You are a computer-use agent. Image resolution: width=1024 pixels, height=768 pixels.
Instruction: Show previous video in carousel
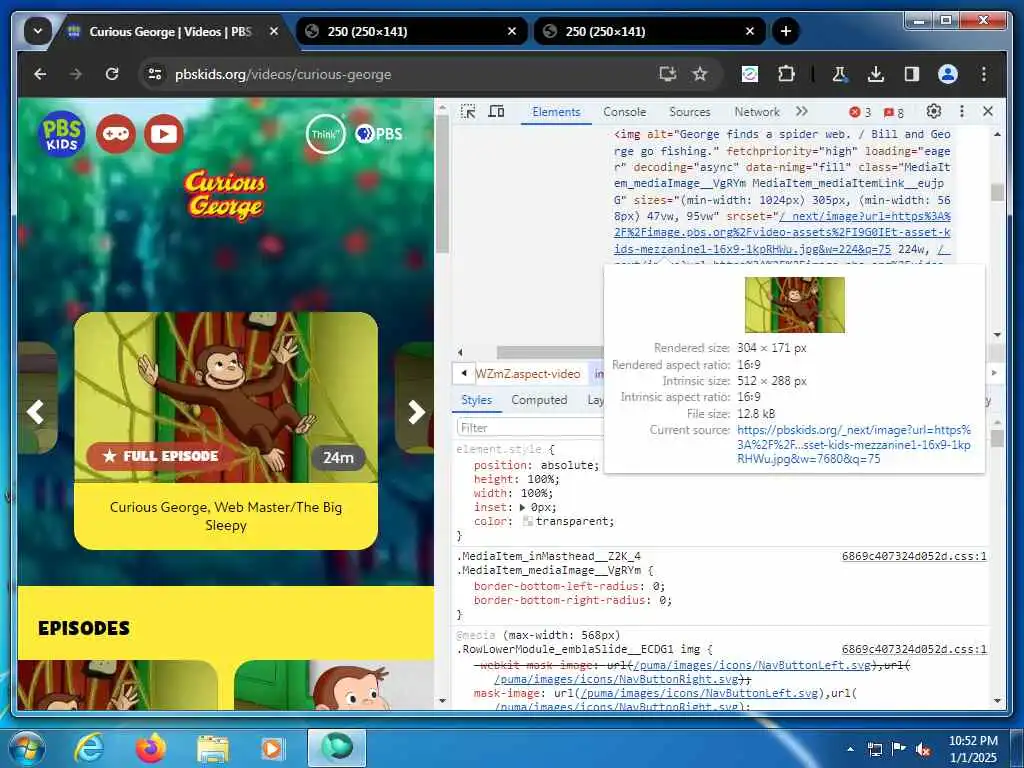point(35,412)
